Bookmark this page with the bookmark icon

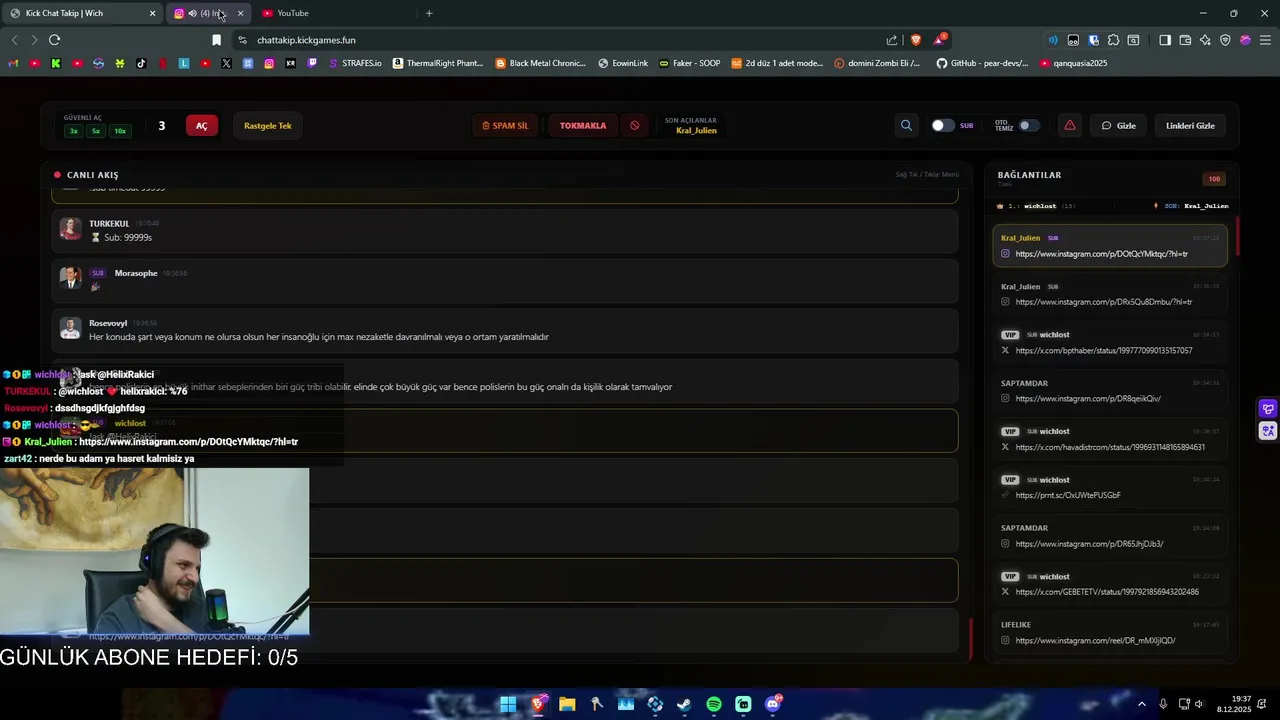pos(216,40)
